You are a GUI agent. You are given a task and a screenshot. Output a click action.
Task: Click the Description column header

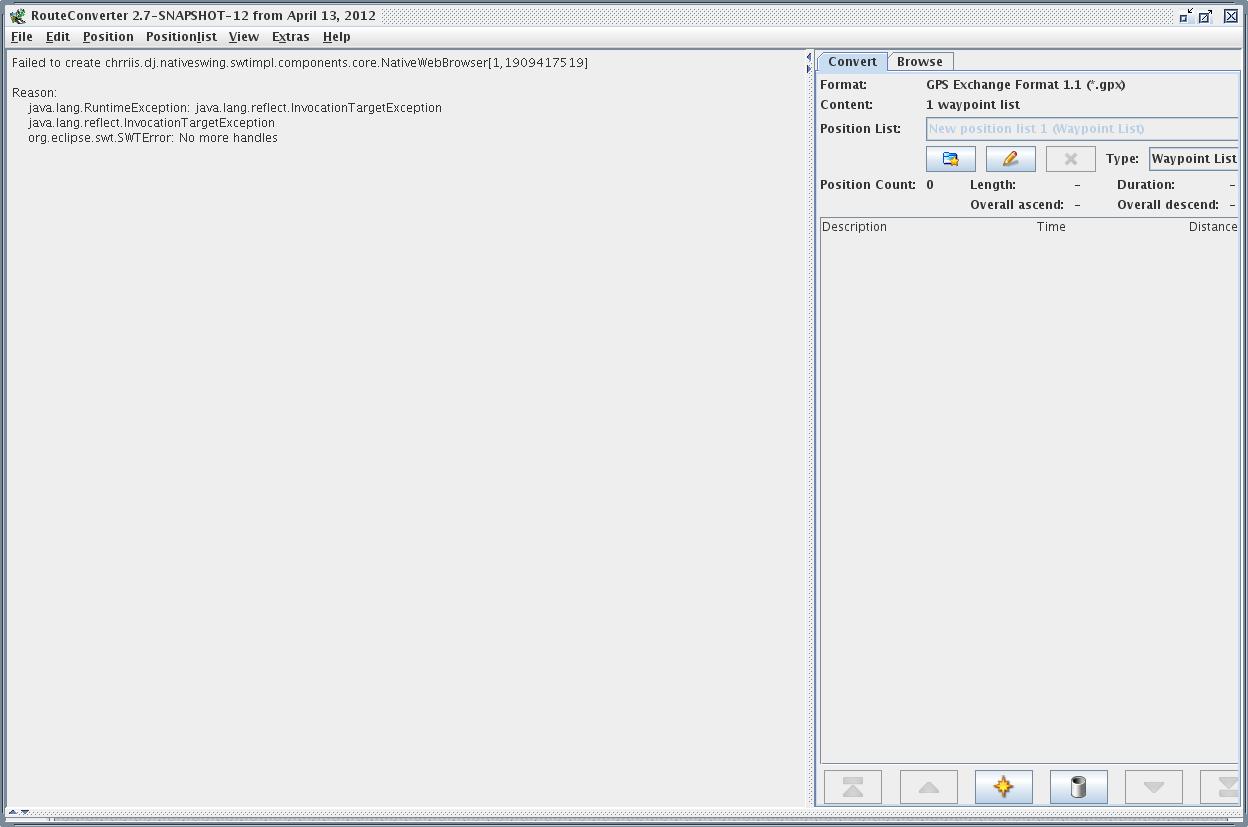(854, 227)
